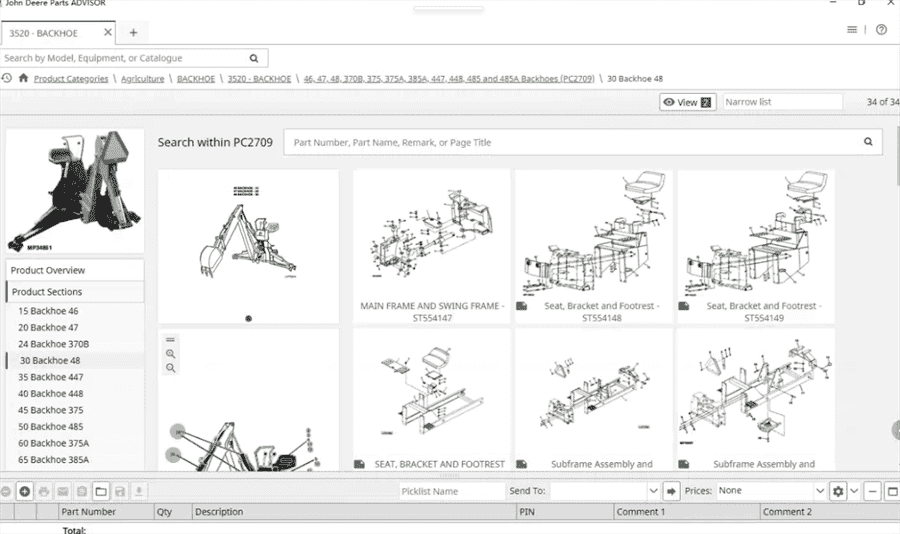Open Product Sections header
900x534 pixels.
[75, 292]
